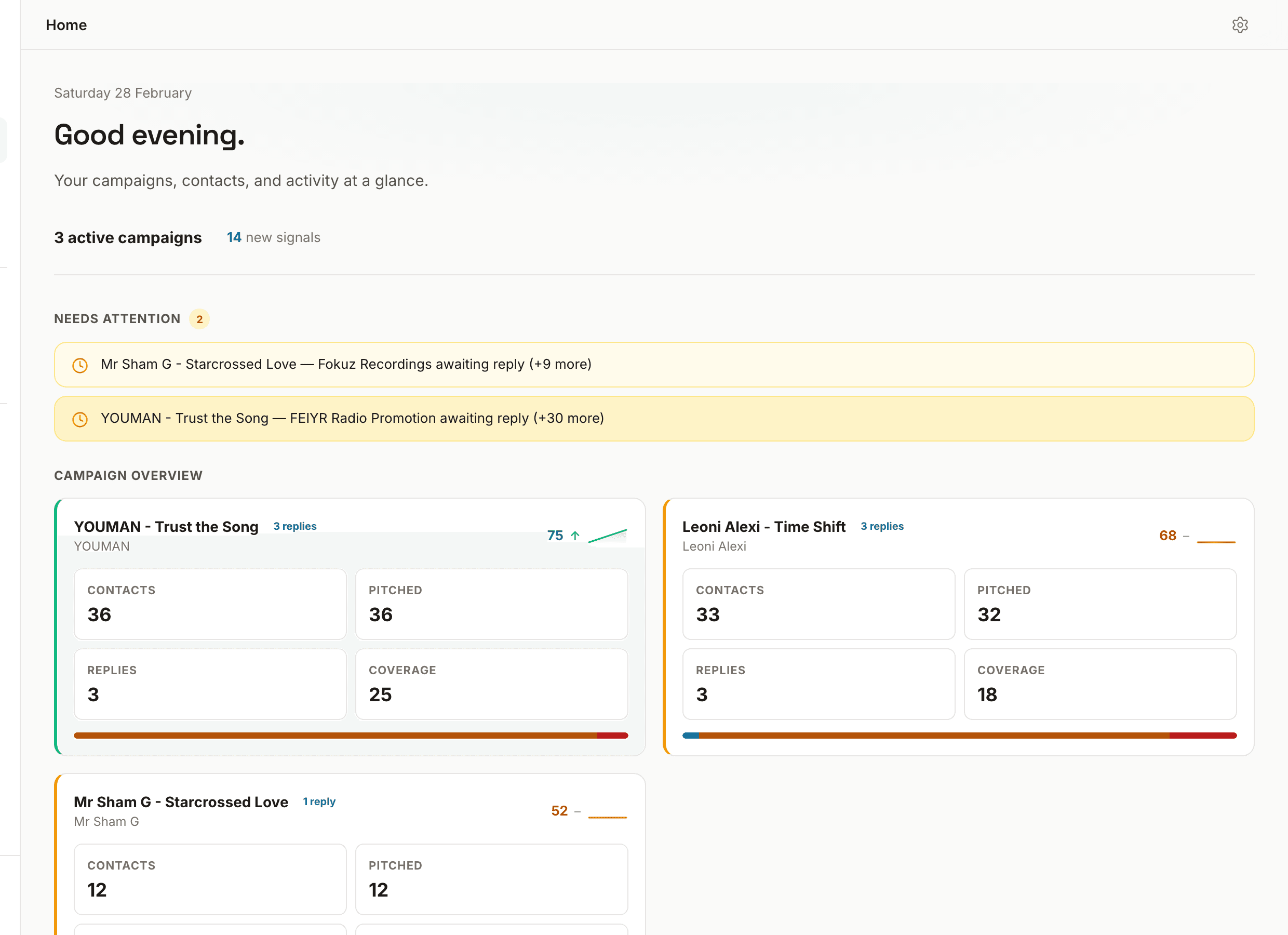Viewport: 1288px width, 935px height.
Task: Click the needs attention count badge
Action: [x=199, y=319]
